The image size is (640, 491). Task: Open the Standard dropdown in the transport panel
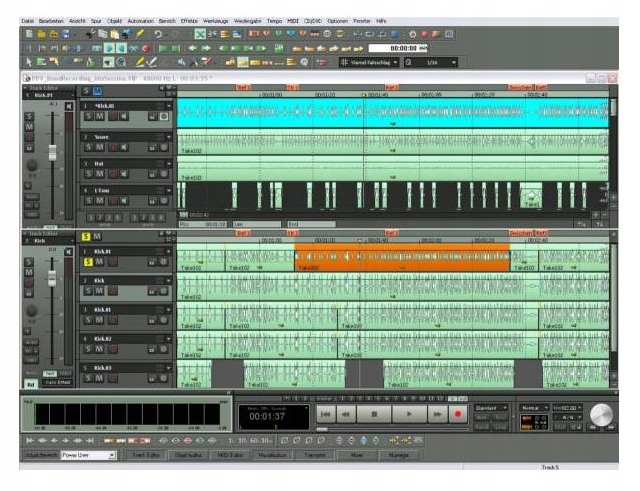tap(491, 408)
